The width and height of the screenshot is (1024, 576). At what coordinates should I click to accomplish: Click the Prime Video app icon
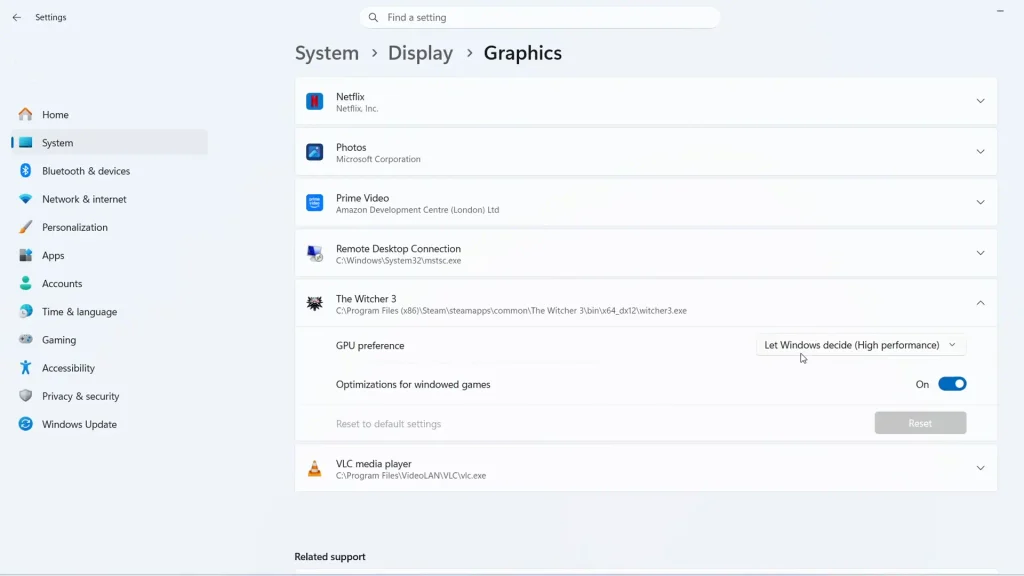(314, 202)
